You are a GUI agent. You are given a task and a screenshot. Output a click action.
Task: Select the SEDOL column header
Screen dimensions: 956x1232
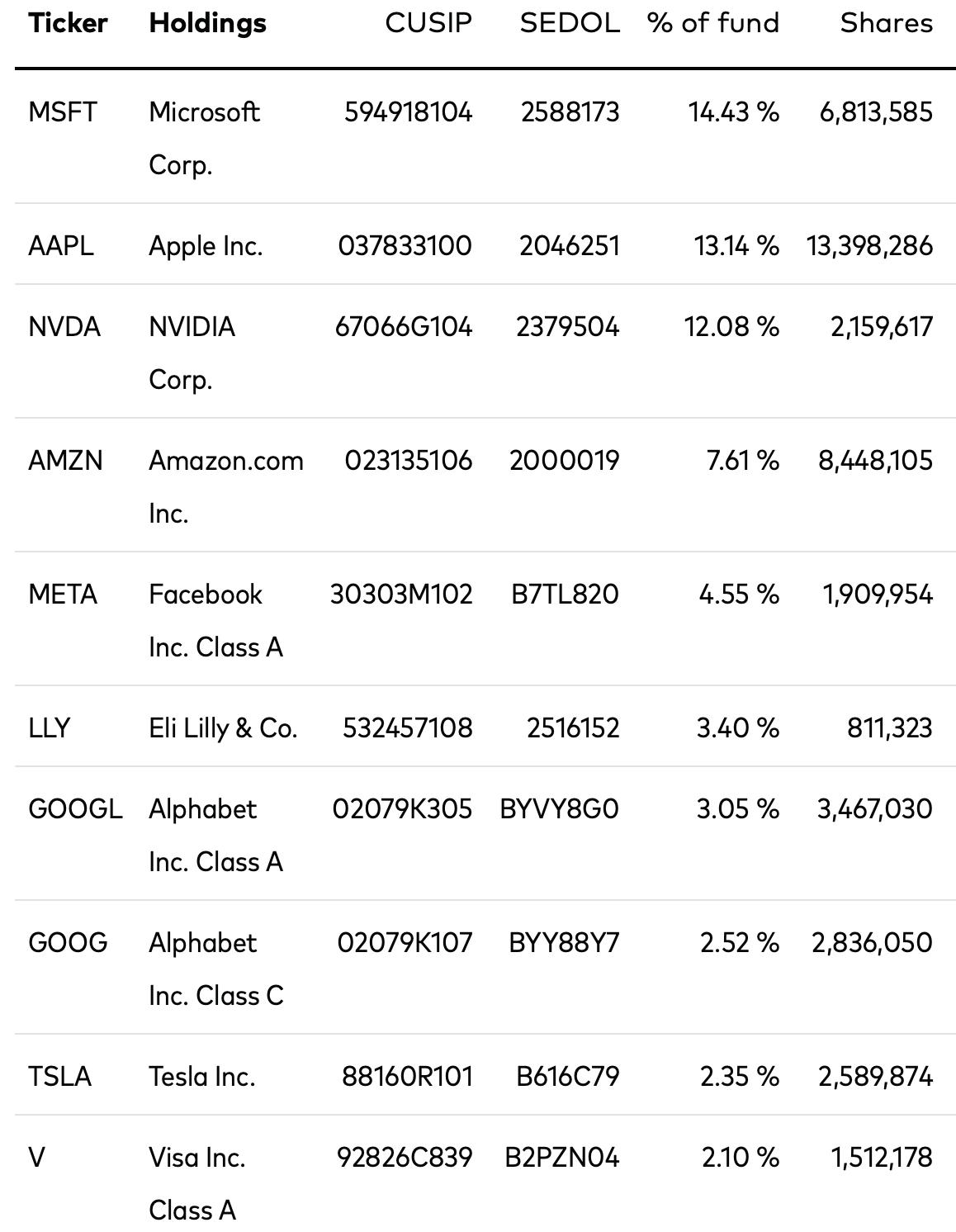570,23
